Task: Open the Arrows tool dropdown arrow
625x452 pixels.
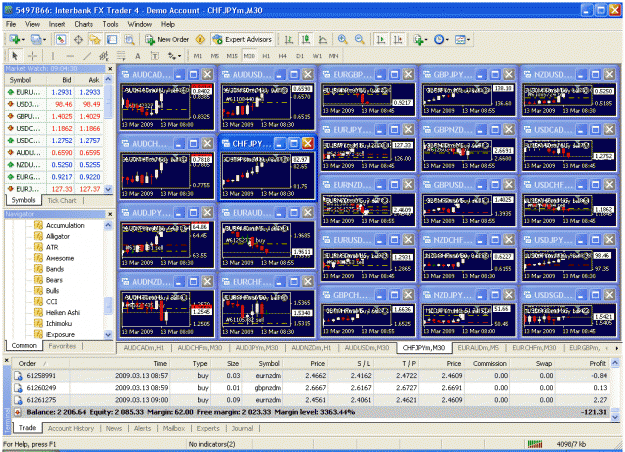Action: 180,56
